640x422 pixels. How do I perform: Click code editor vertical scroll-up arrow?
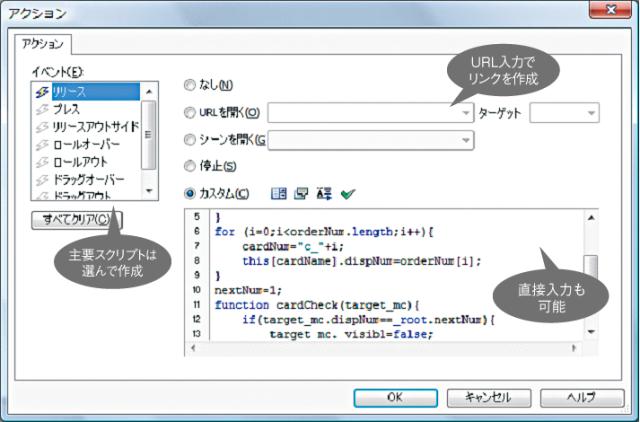591,218
